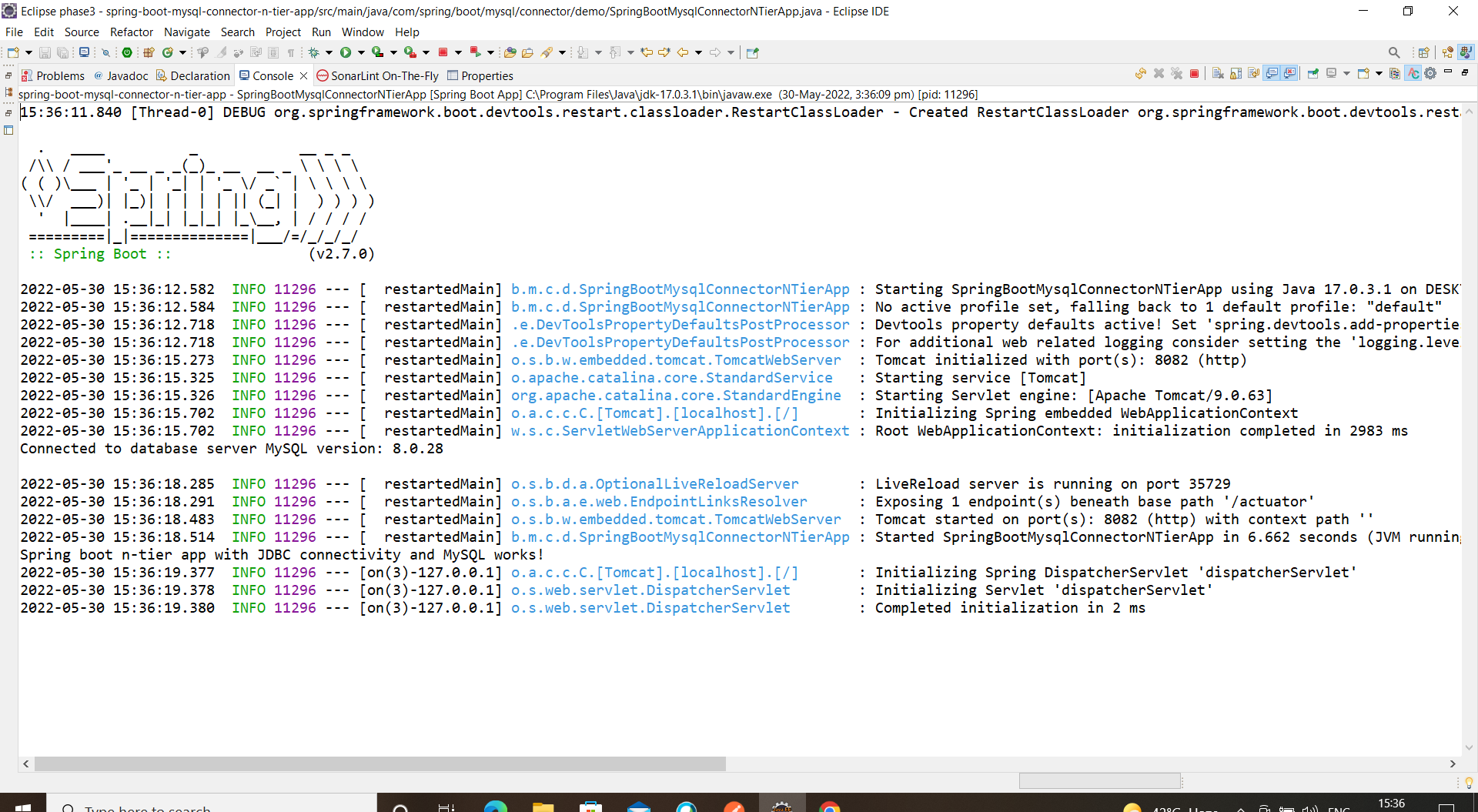Click the console's Relaunch icon
This screenshot has height=812, width=1478.
(x=1141, y=74)
